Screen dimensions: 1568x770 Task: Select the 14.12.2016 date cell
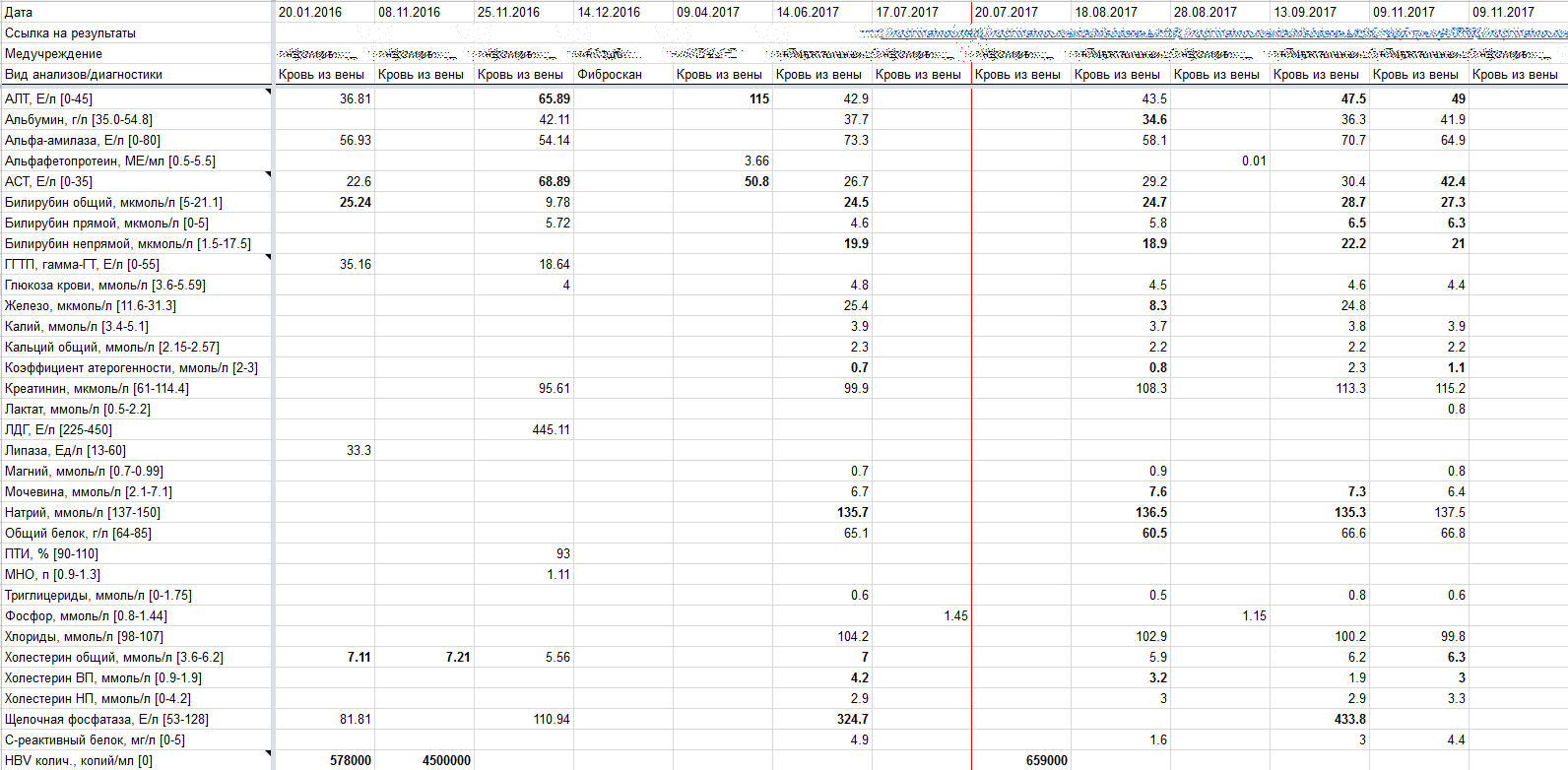[622, 12]
